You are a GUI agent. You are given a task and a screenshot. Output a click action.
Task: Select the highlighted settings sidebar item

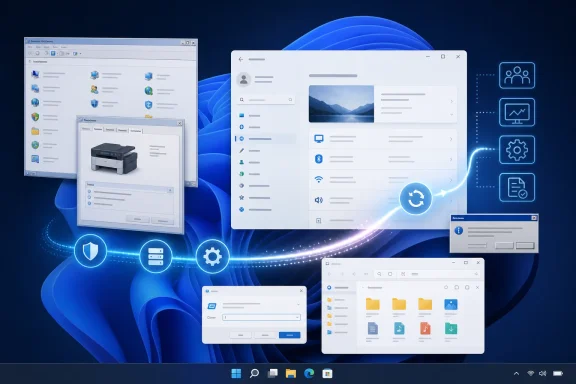pos(265,139)
